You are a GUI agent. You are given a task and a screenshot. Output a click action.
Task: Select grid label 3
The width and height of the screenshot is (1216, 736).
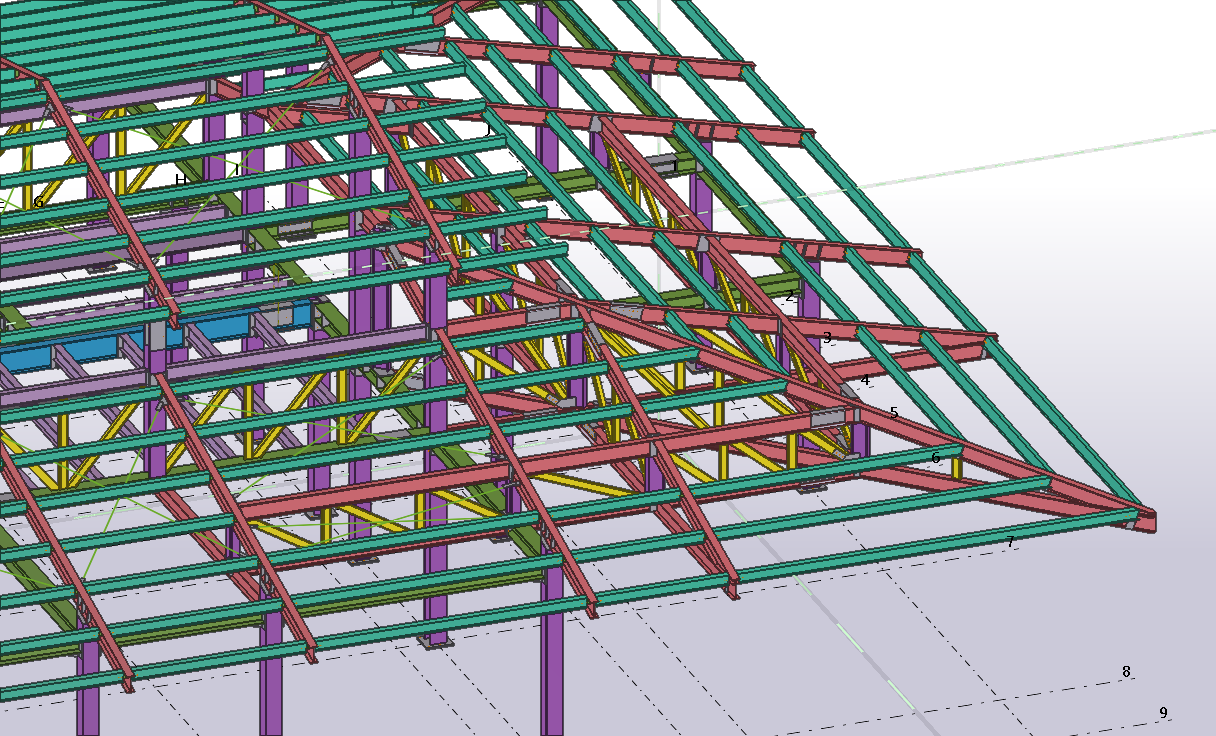827,338
